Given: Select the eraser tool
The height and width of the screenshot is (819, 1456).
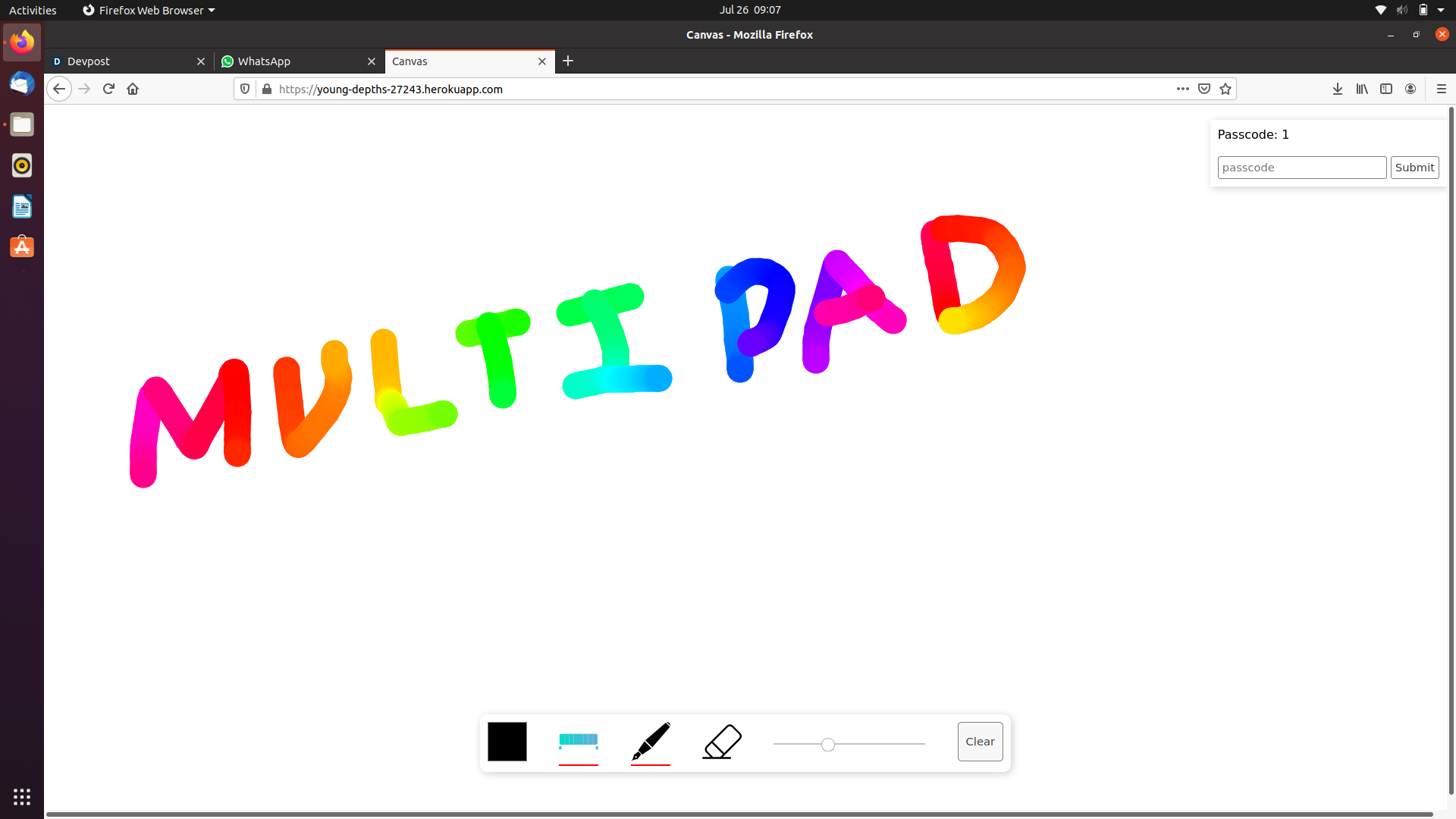Looking at the screenshot, I should (722, 741).
